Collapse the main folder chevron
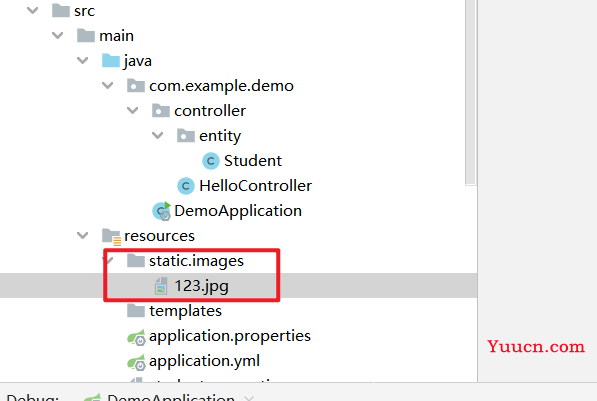The image size is (597, 401). click(x=57, y=36)
